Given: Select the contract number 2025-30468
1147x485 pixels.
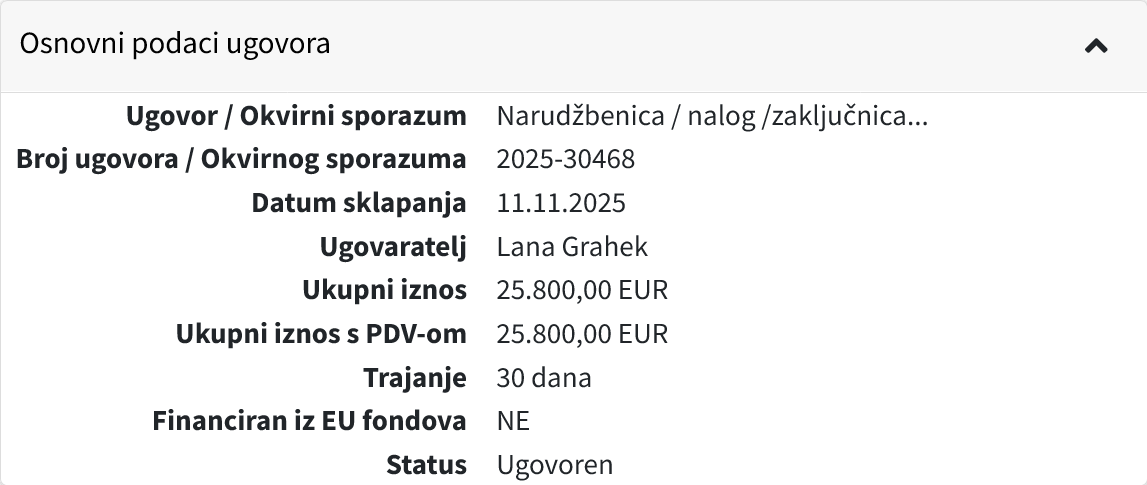Looking at the screenshot, I should pyautogui.click(x=565, y=159).
